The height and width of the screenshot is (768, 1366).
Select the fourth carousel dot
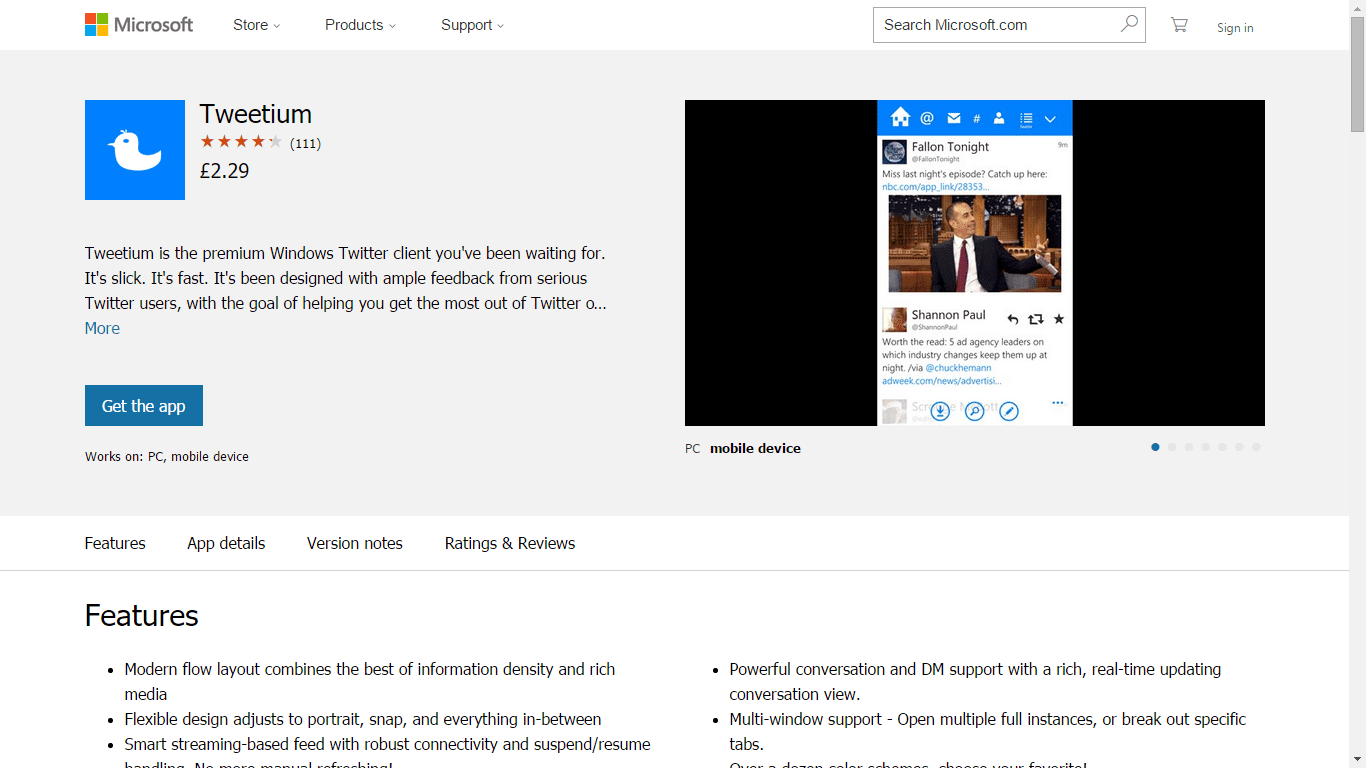[x=1206, y=447]
